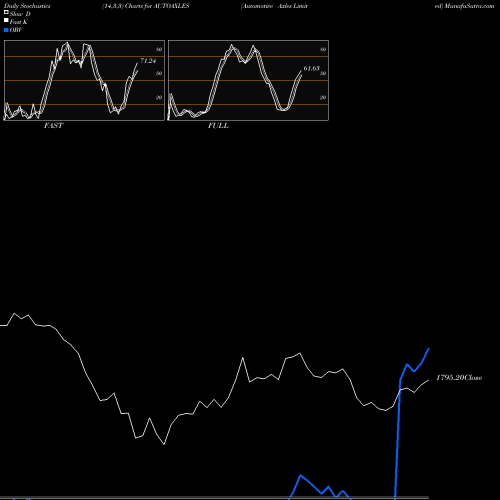Screen dimensions: 500x500
Task: Click the 80 level label in FULL chart
Action: 323,49
